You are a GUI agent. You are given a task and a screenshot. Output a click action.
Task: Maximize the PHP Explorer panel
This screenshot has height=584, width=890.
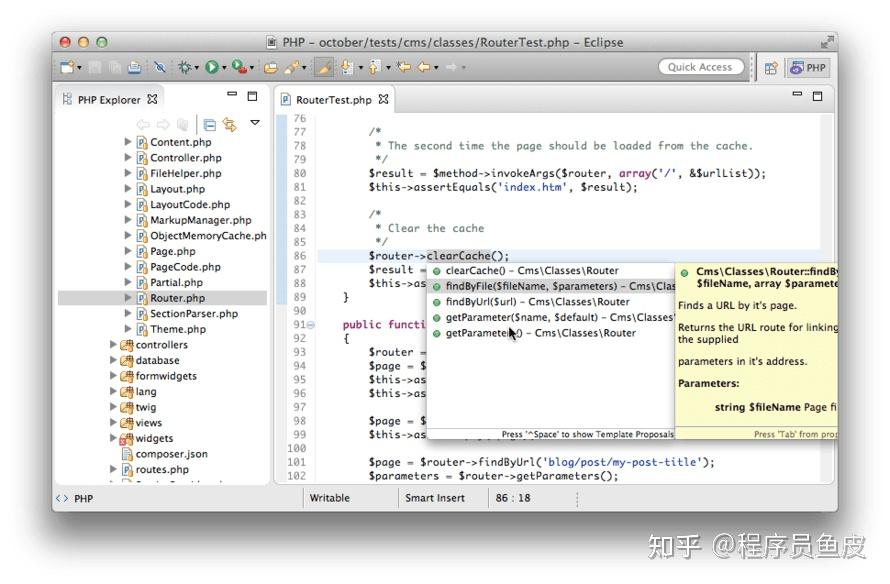point(253,96)
